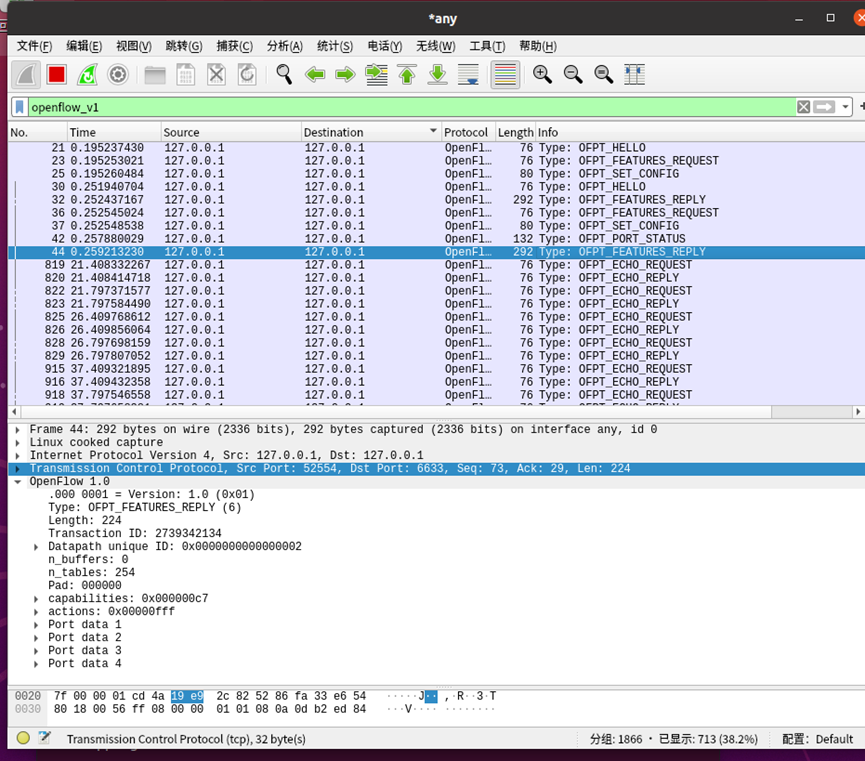Screen dimensions: 865x761
Task: Select the Transaction ID: 2739342134 line
Action: (135, 534)
